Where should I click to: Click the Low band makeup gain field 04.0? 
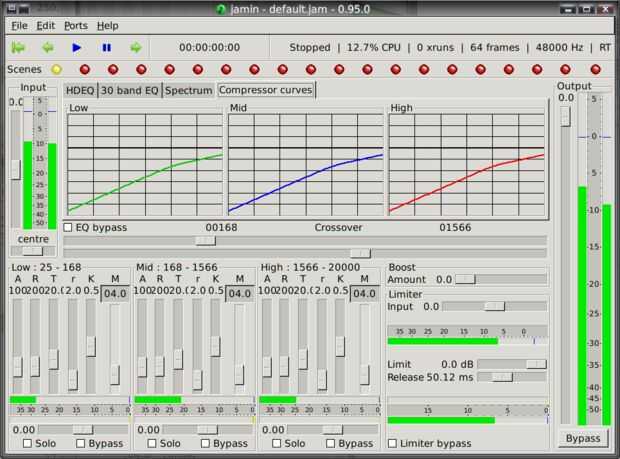115,293
